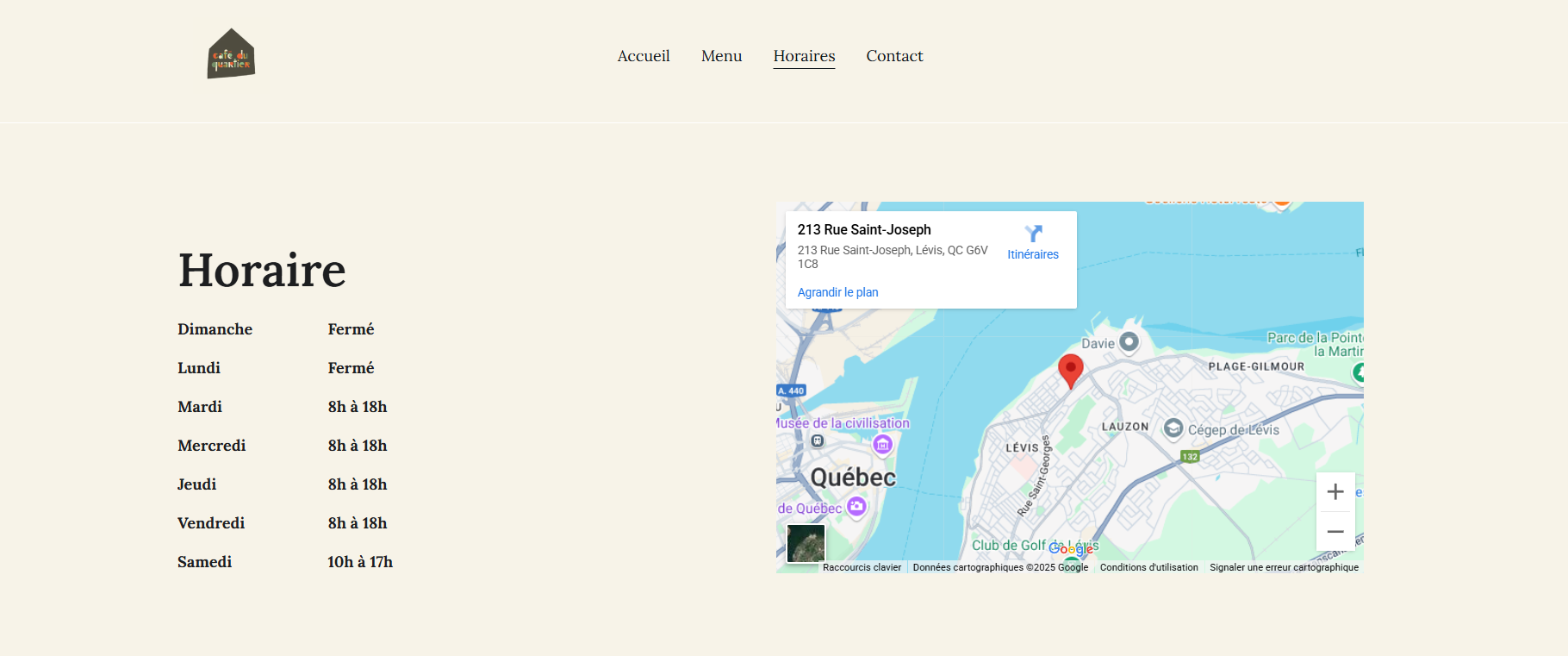1568x656 pixels.
Task: Click the Café du Quartier logo
Action: [231, 54]
